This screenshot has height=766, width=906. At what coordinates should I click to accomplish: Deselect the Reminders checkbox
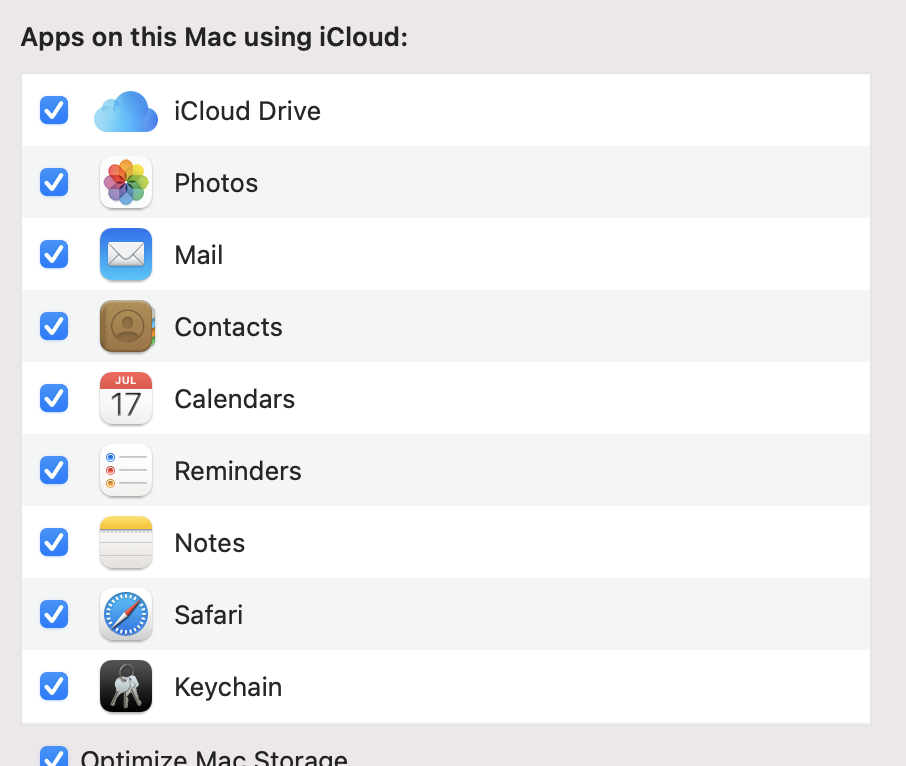(54, 471)
